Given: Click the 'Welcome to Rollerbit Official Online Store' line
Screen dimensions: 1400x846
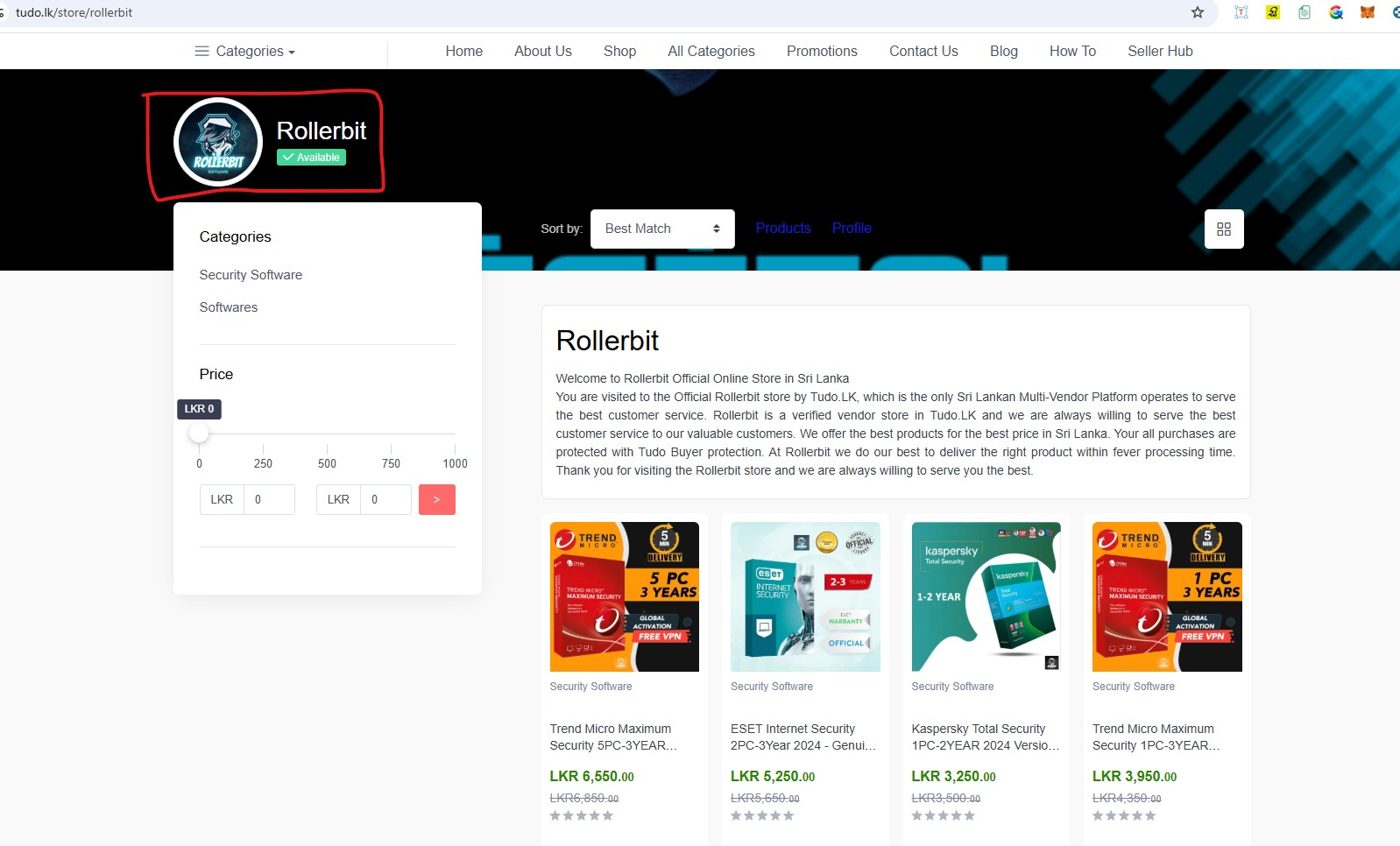Looking at the screenshot, I should pos(703,378).
